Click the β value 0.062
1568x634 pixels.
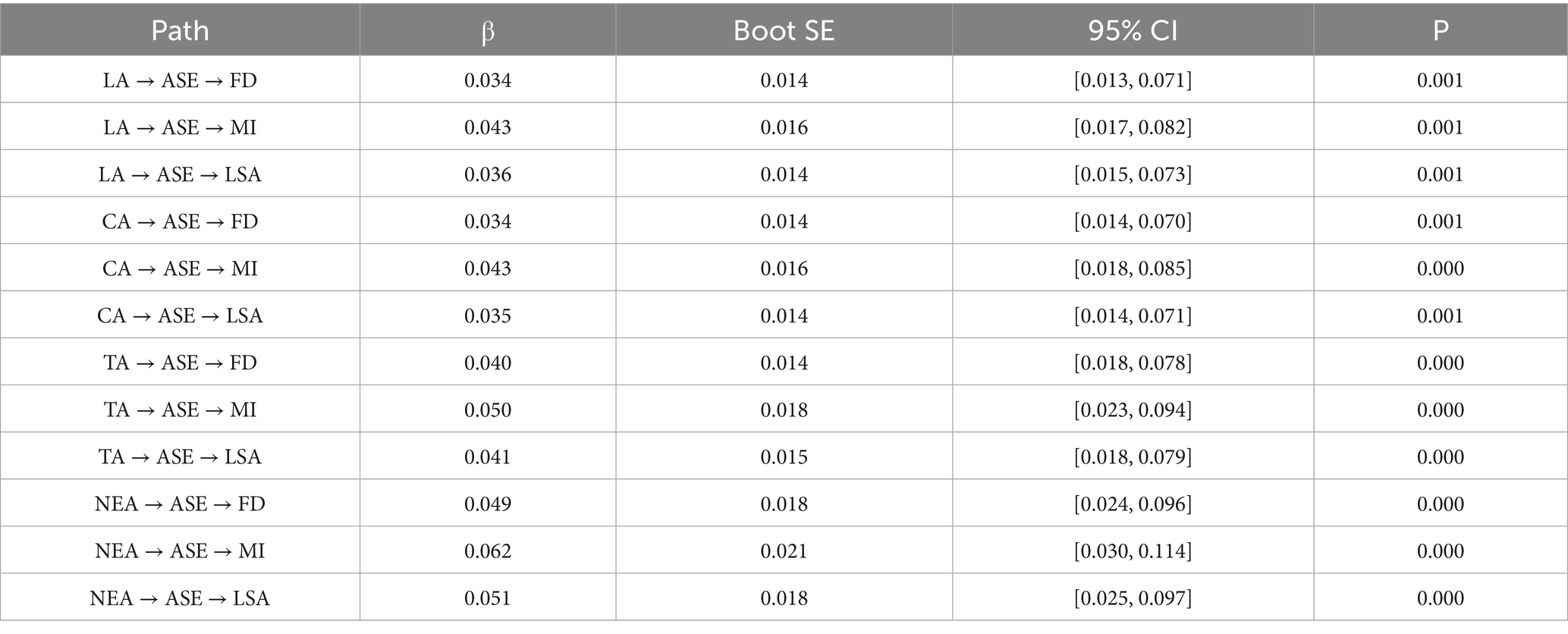(x=488, y=551)
